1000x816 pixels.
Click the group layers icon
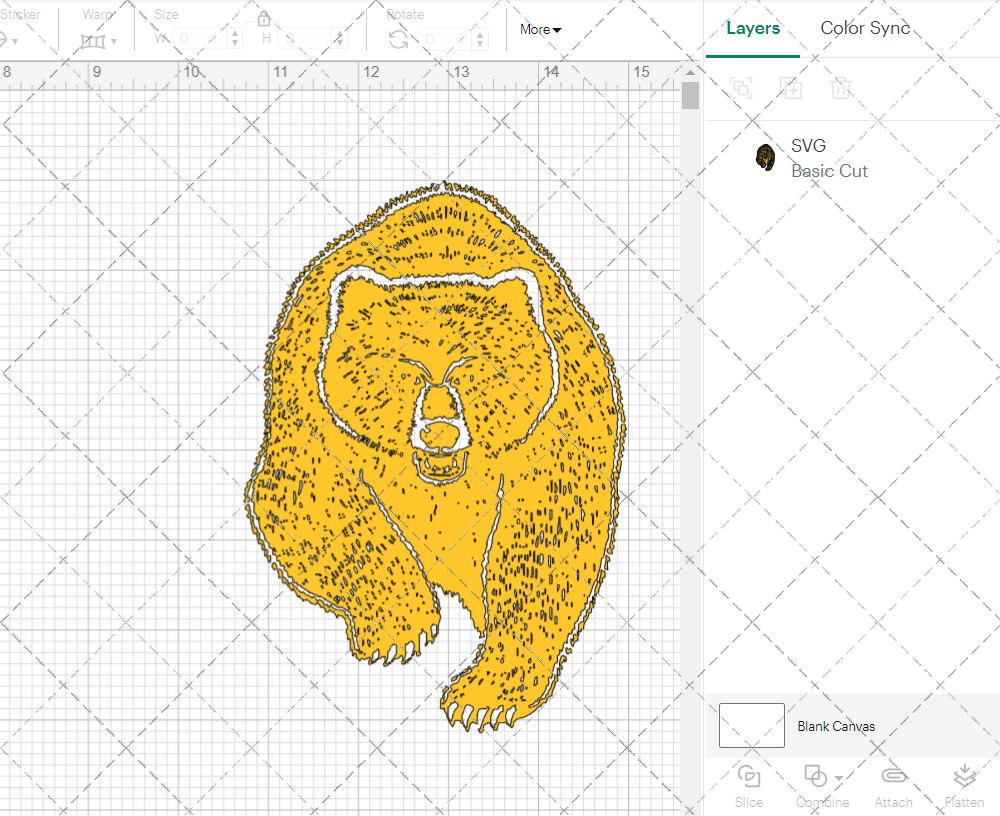click(741, 88)
